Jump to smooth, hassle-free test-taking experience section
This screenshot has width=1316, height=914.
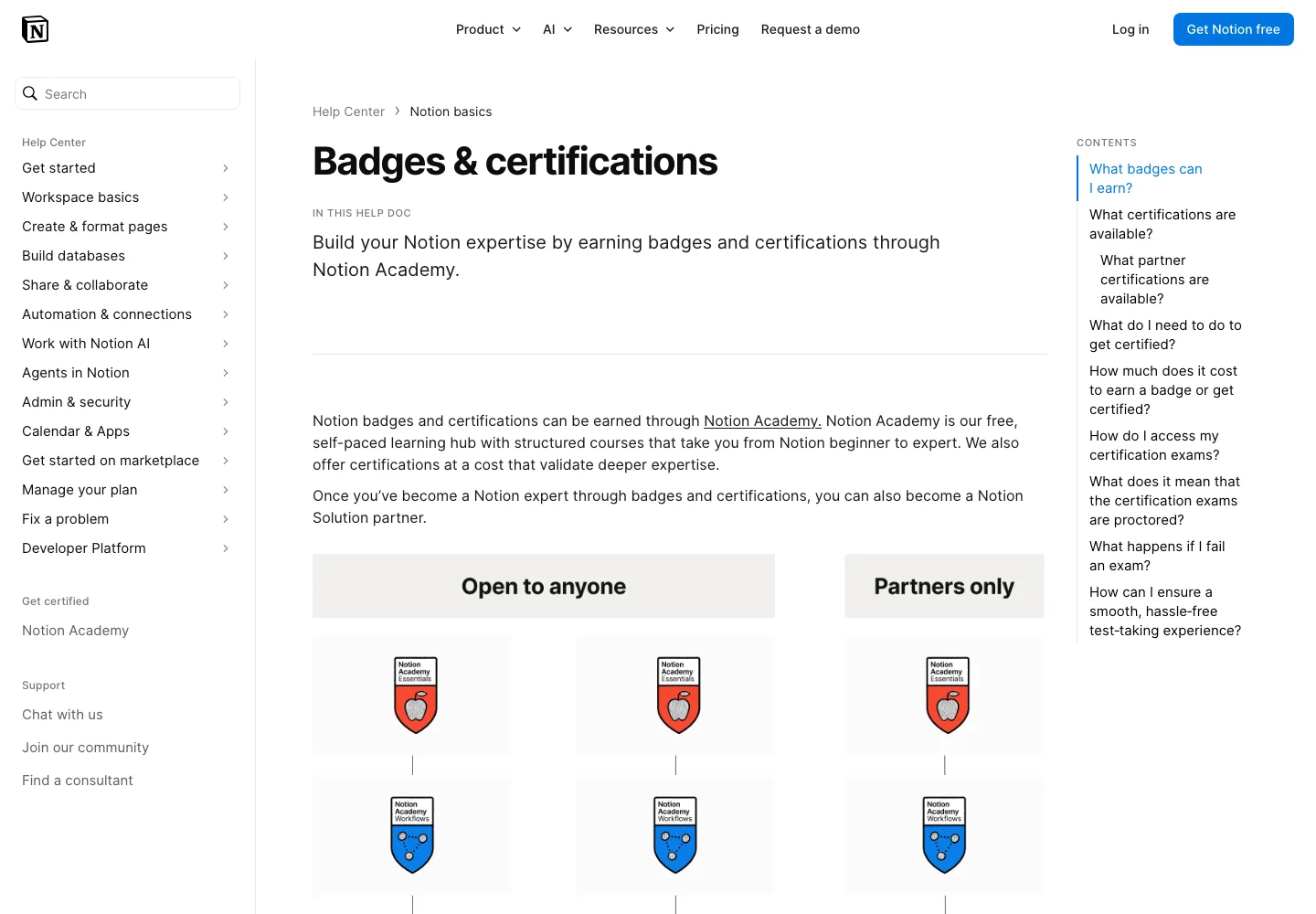point(1165,611)
